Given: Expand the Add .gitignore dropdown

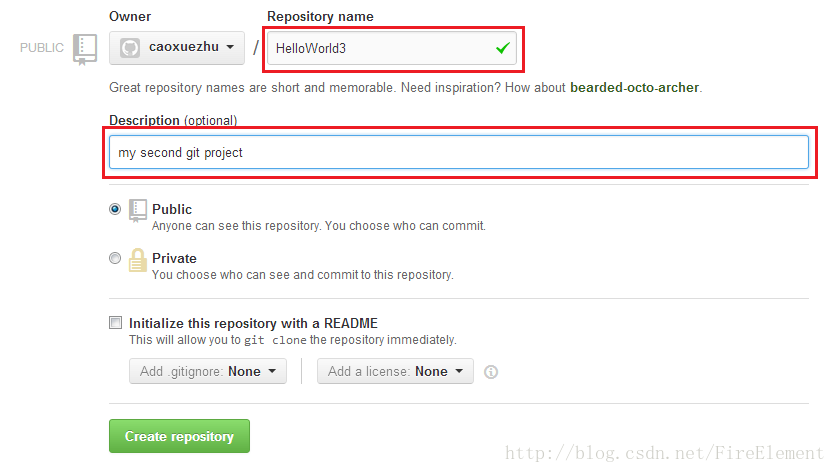Looking at the screenshot, I should (208, 371).
